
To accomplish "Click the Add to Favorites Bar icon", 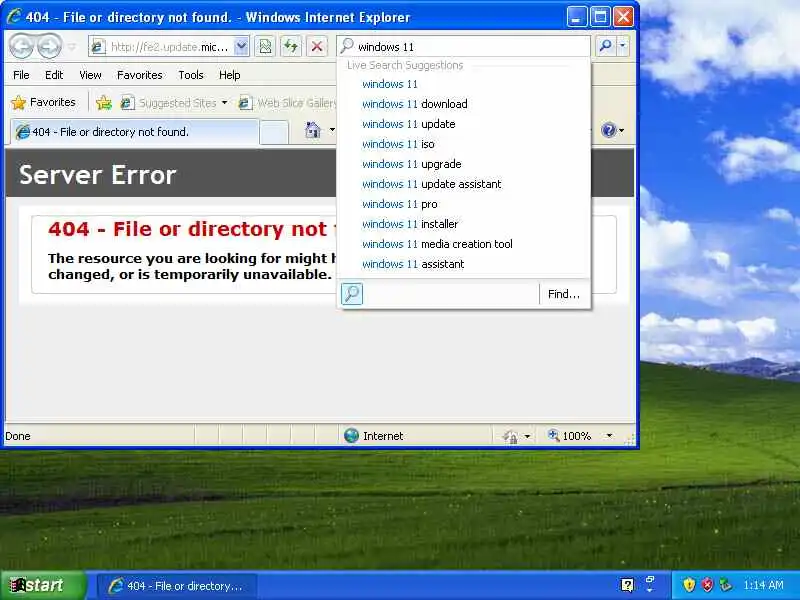I will (104, 103).
